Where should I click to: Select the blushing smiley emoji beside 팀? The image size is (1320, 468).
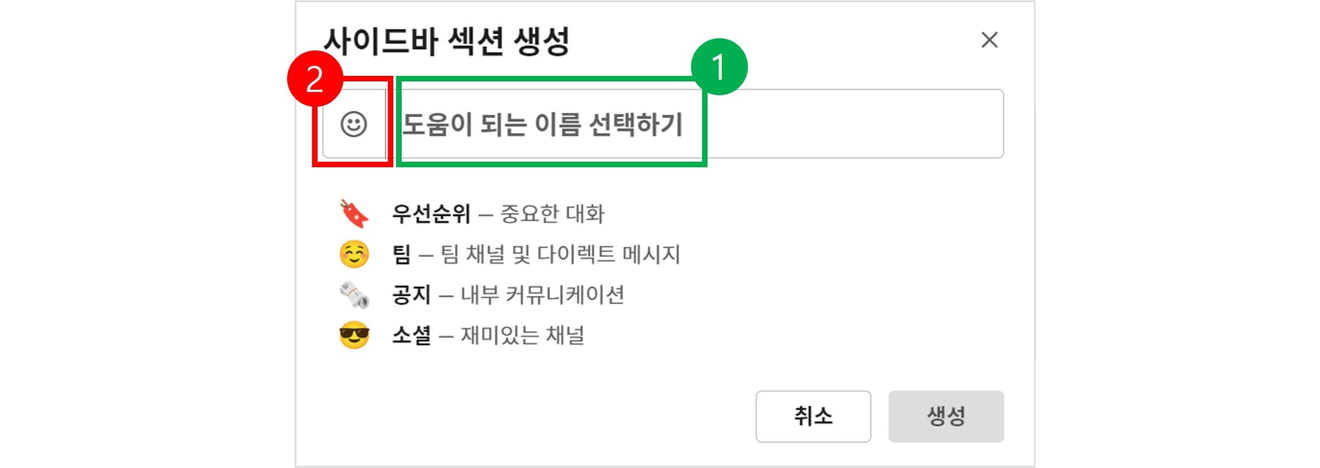354,255
